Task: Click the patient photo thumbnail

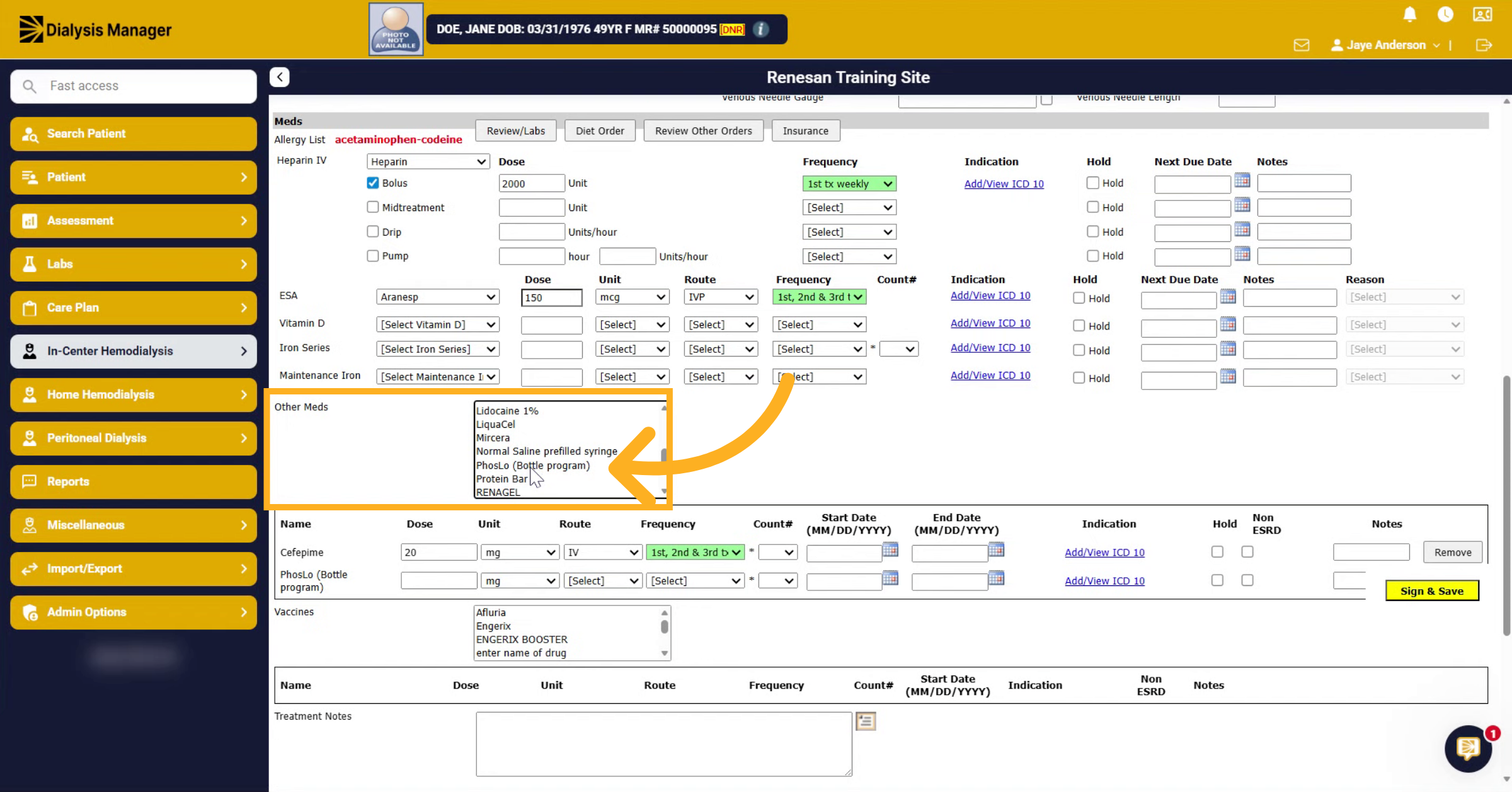Action: [396, 30]
